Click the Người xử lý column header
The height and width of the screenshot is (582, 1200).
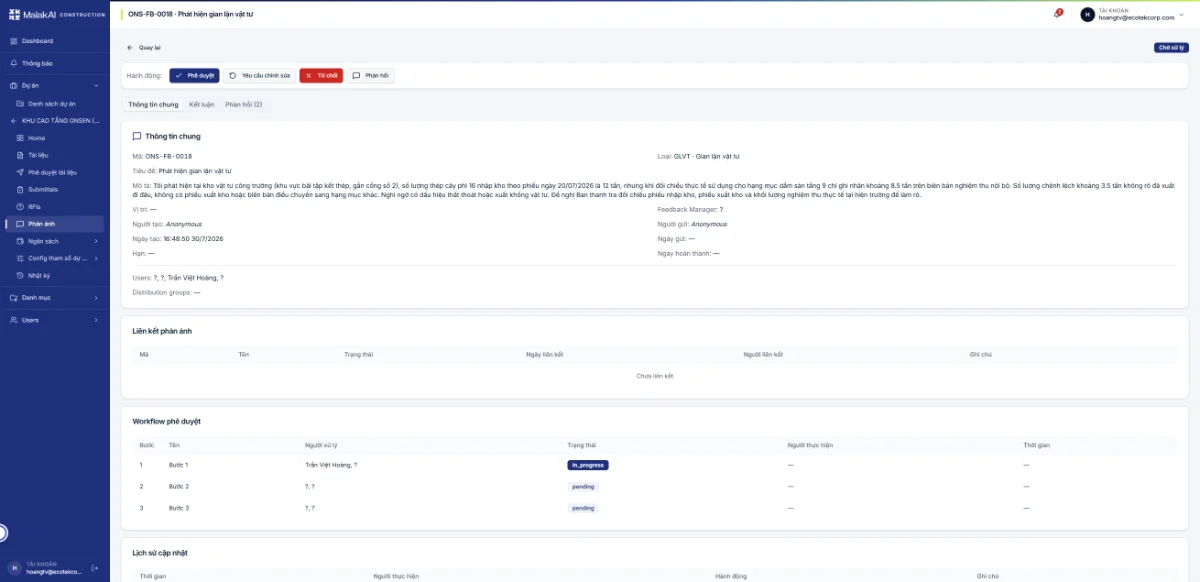[322, 444]
